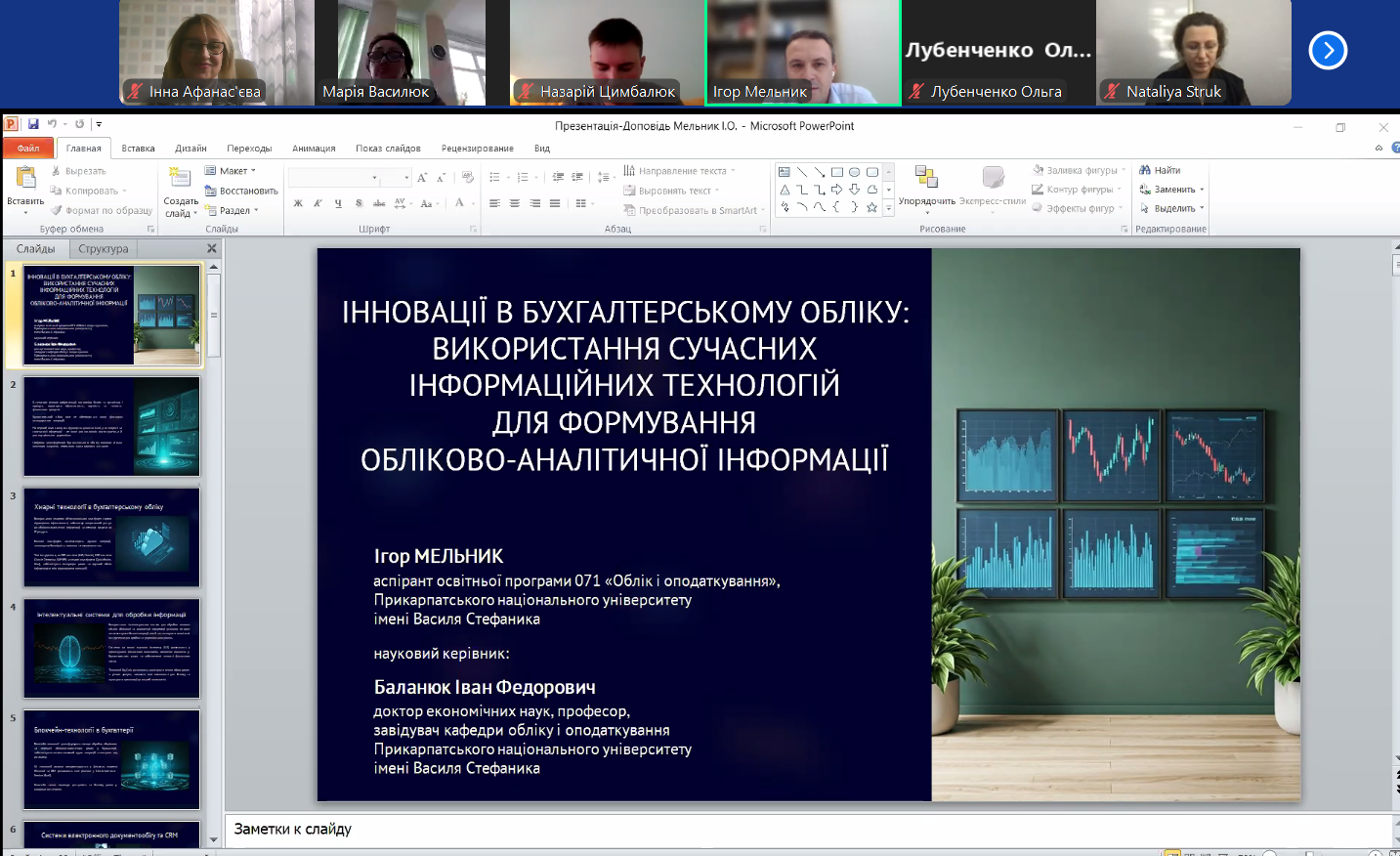Viewport: 1400px width, 856px height.
Task: Open the Дизайн ribbon tab
Action: point(191,149)
